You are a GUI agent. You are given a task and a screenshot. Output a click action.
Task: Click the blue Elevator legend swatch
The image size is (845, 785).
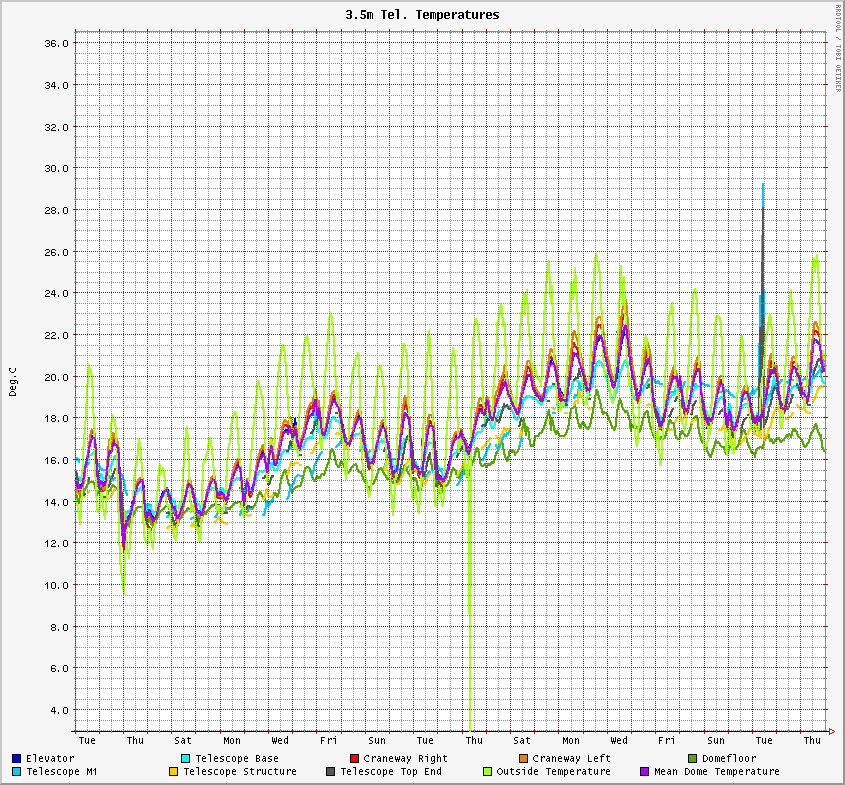click(17, 759)
